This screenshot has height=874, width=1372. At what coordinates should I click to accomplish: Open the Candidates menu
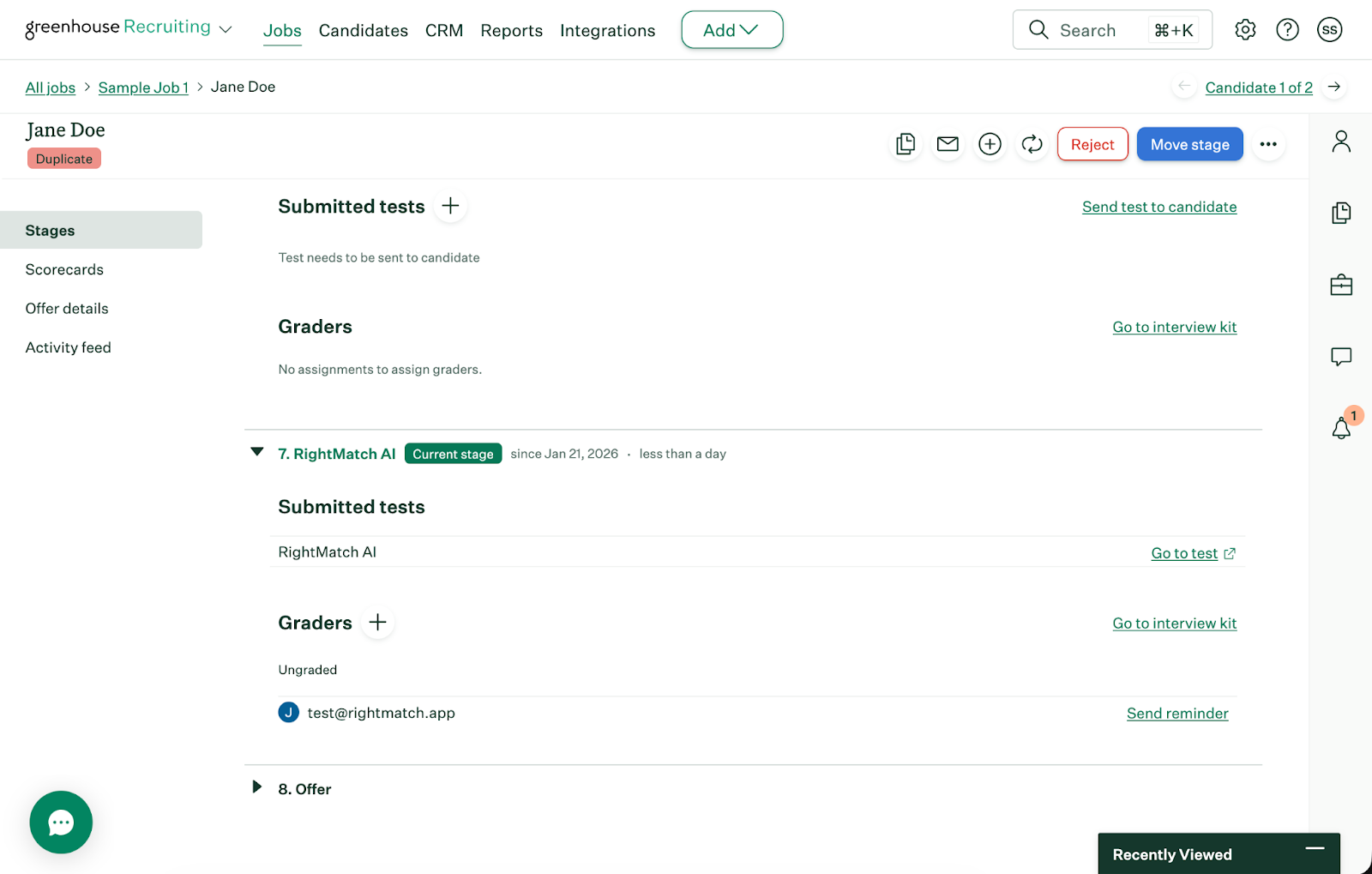tap(363, 31)
